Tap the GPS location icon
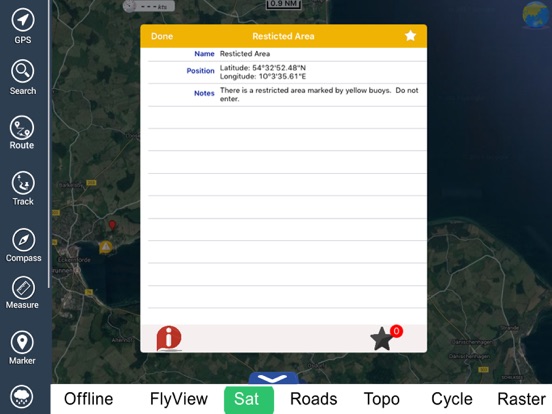 [x=23, y=20]
